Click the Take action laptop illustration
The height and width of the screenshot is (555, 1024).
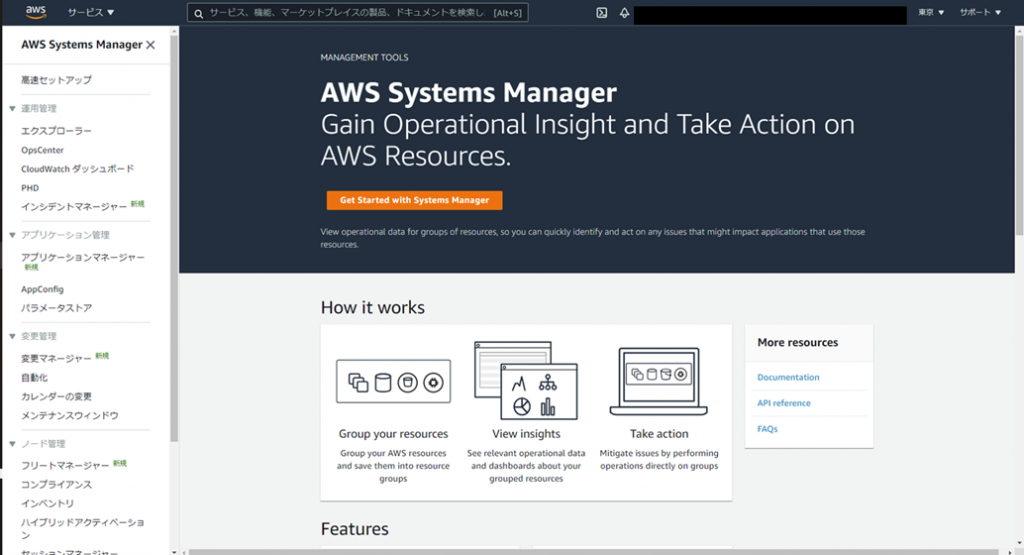pyautogui.click(x=659, y=381)
